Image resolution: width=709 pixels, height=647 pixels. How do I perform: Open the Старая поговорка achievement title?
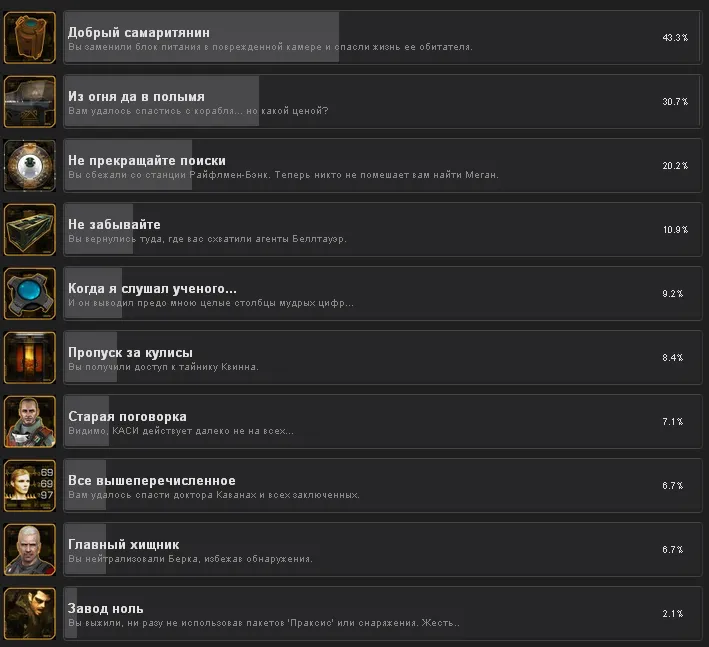coord(128,416)
